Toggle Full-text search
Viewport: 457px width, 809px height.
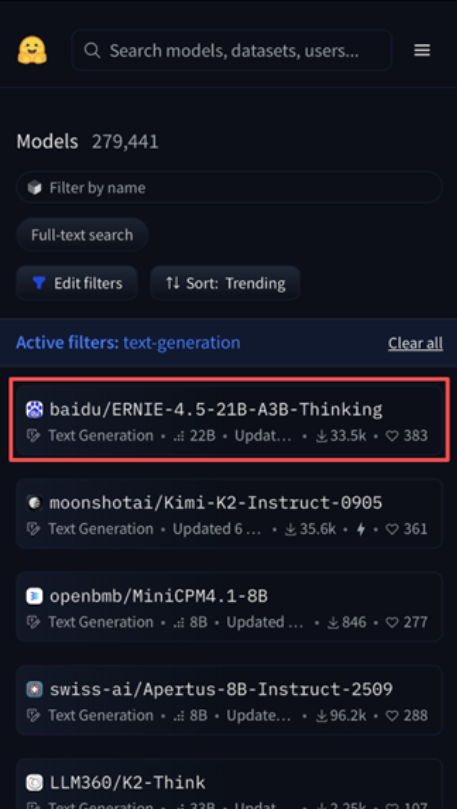click(82, 235)
